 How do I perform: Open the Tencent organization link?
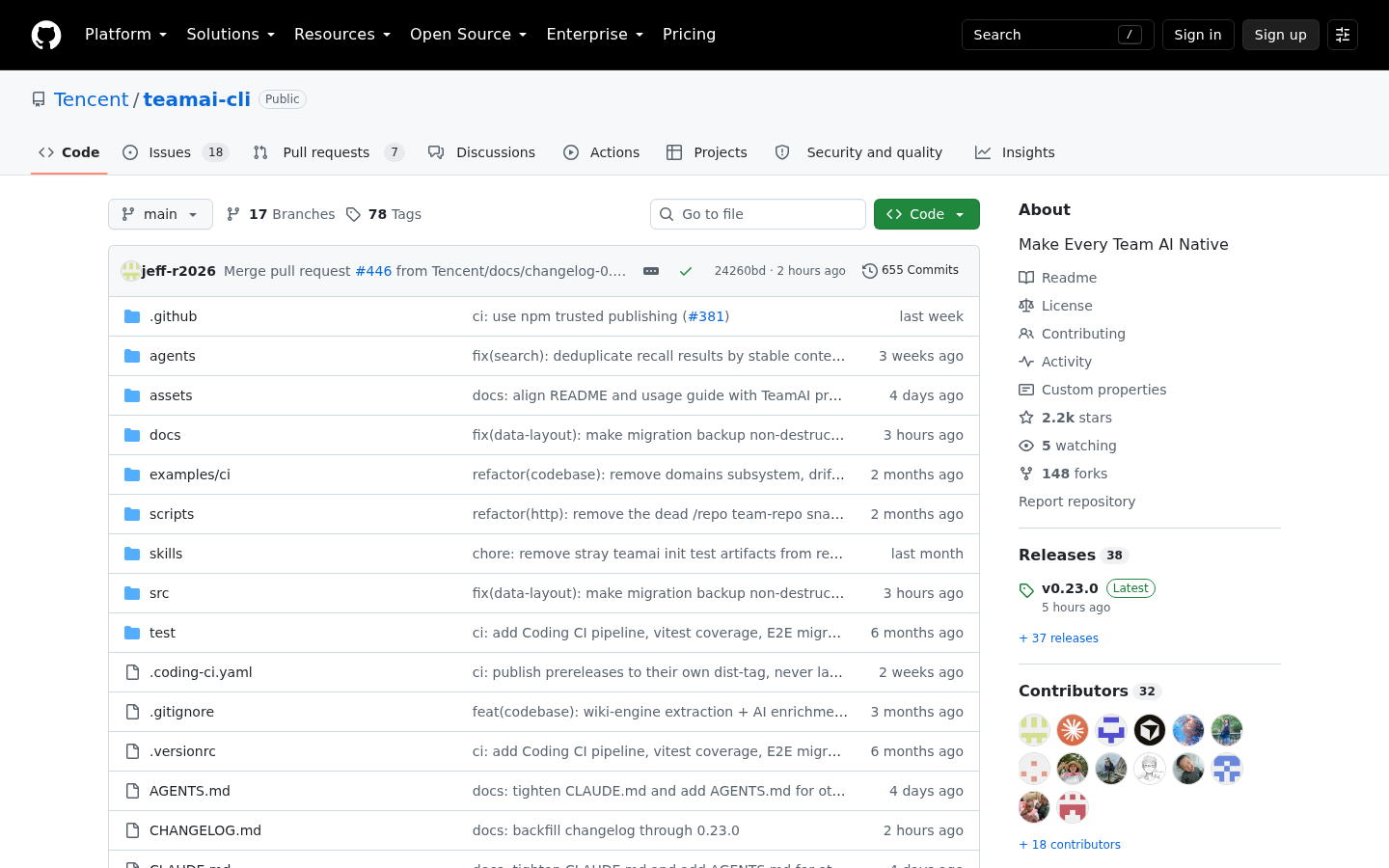91,99
